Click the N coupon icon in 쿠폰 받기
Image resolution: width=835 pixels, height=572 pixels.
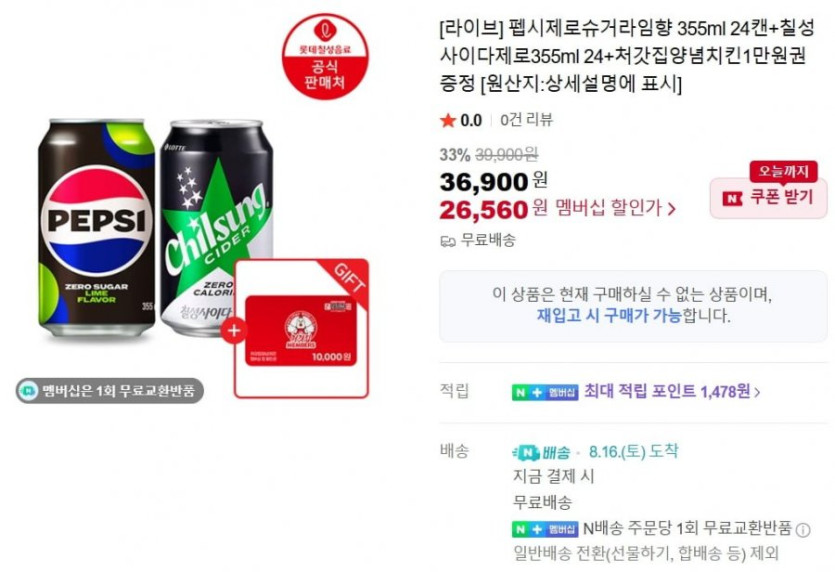click(x=732, y=199)
